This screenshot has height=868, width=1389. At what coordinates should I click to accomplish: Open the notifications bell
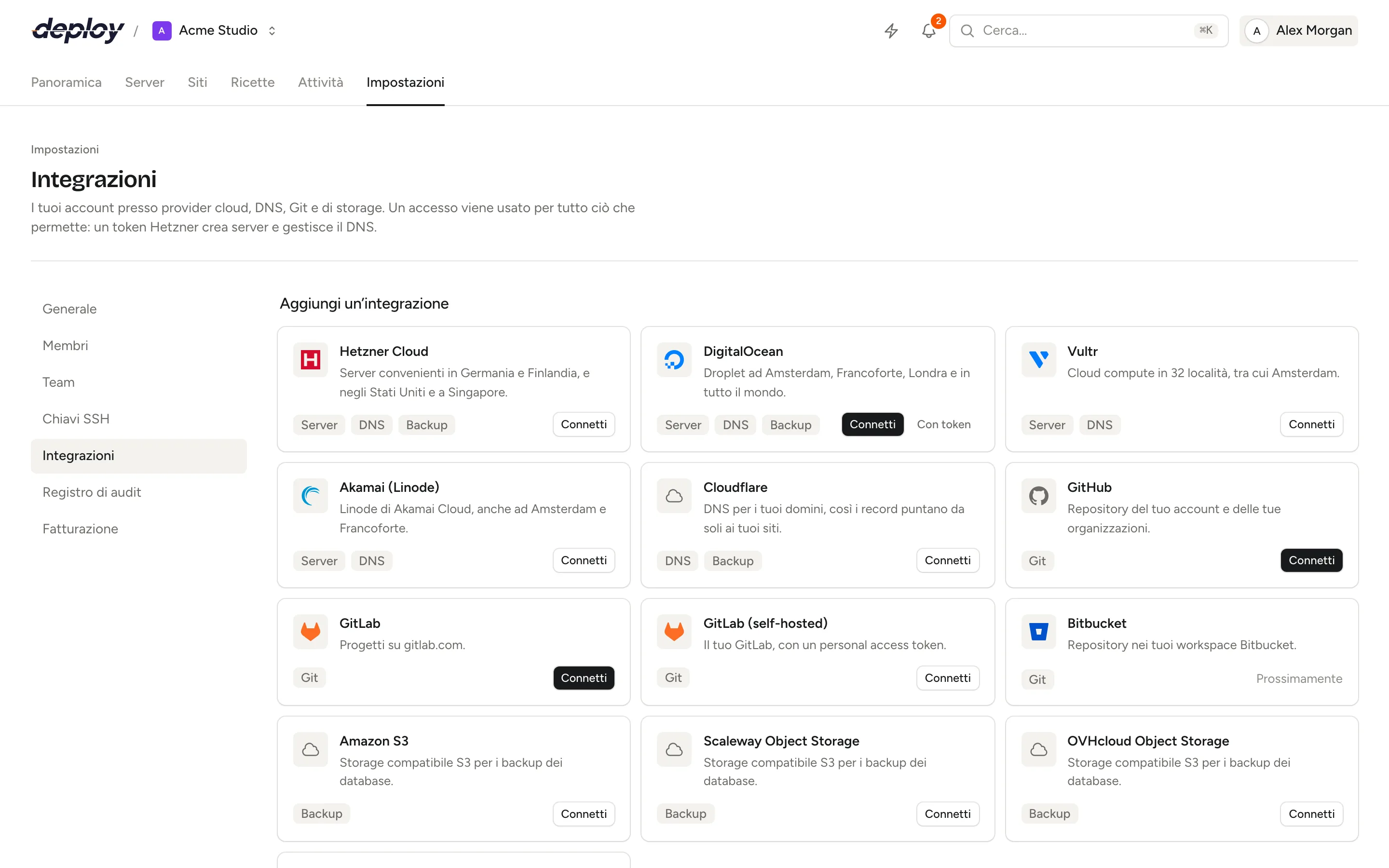click(928, 30)
